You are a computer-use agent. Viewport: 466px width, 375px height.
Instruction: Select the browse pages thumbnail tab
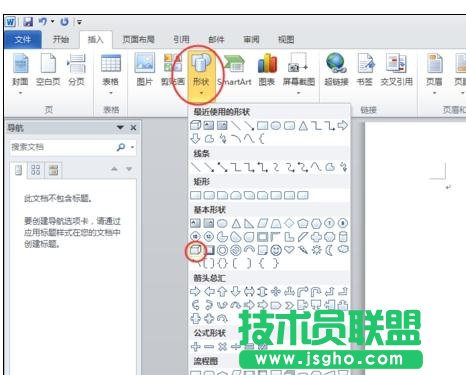(36, 170)
